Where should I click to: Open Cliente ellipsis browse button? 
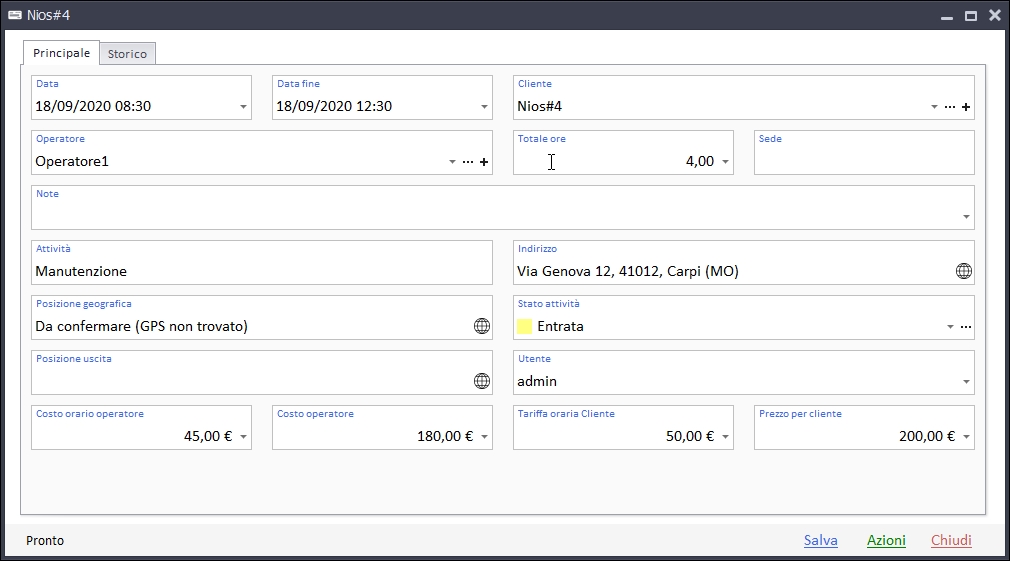tap(950, 107)
